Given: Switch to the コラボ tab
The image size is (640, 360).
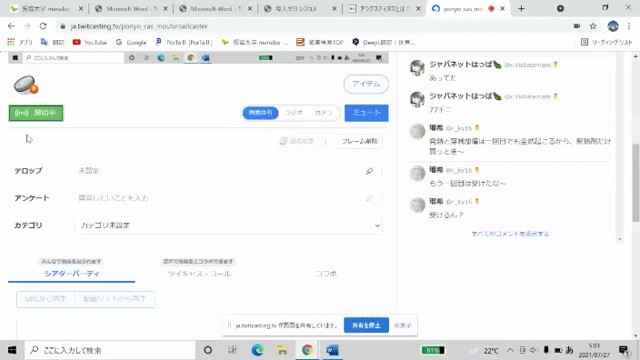Looking at the screenshot, I should (326, 273).
